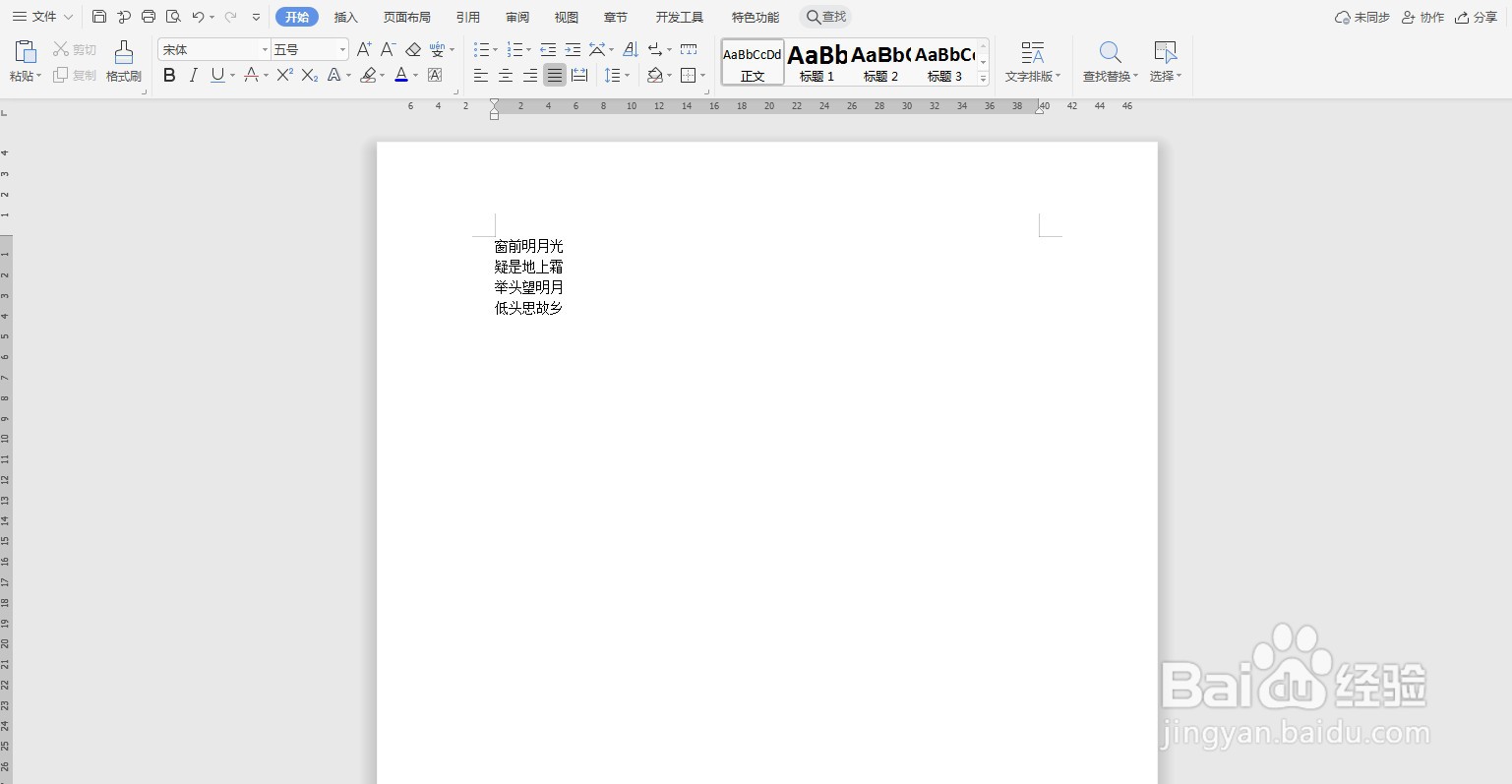Set center alignment
The height and width of the screenshot is (784, 1512).
point(506,75)
